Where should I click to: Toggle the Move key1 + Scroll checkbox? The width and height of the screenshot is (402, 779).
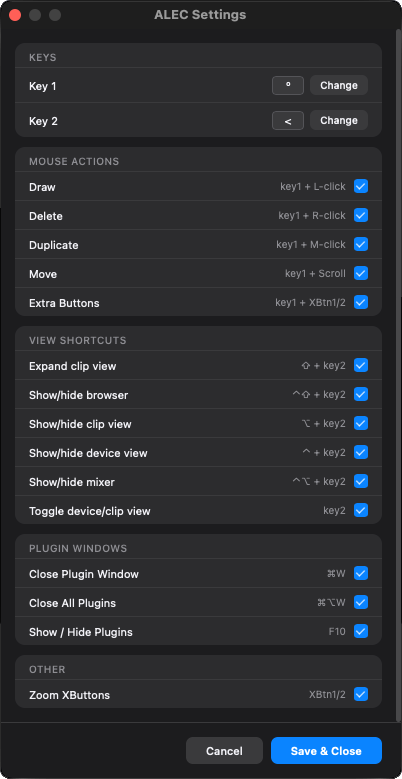coord(361,273)
